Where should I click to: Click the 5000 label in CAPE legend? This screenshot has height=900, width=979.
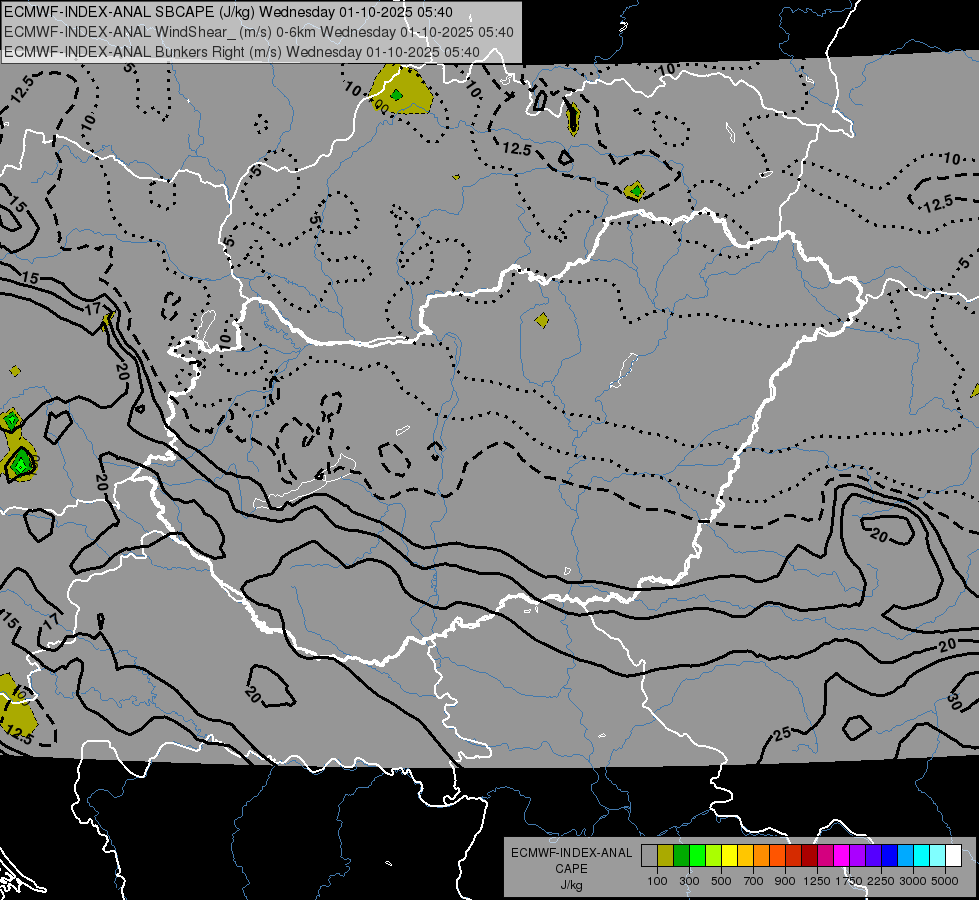pyautogui.click(x=945, y=881)
